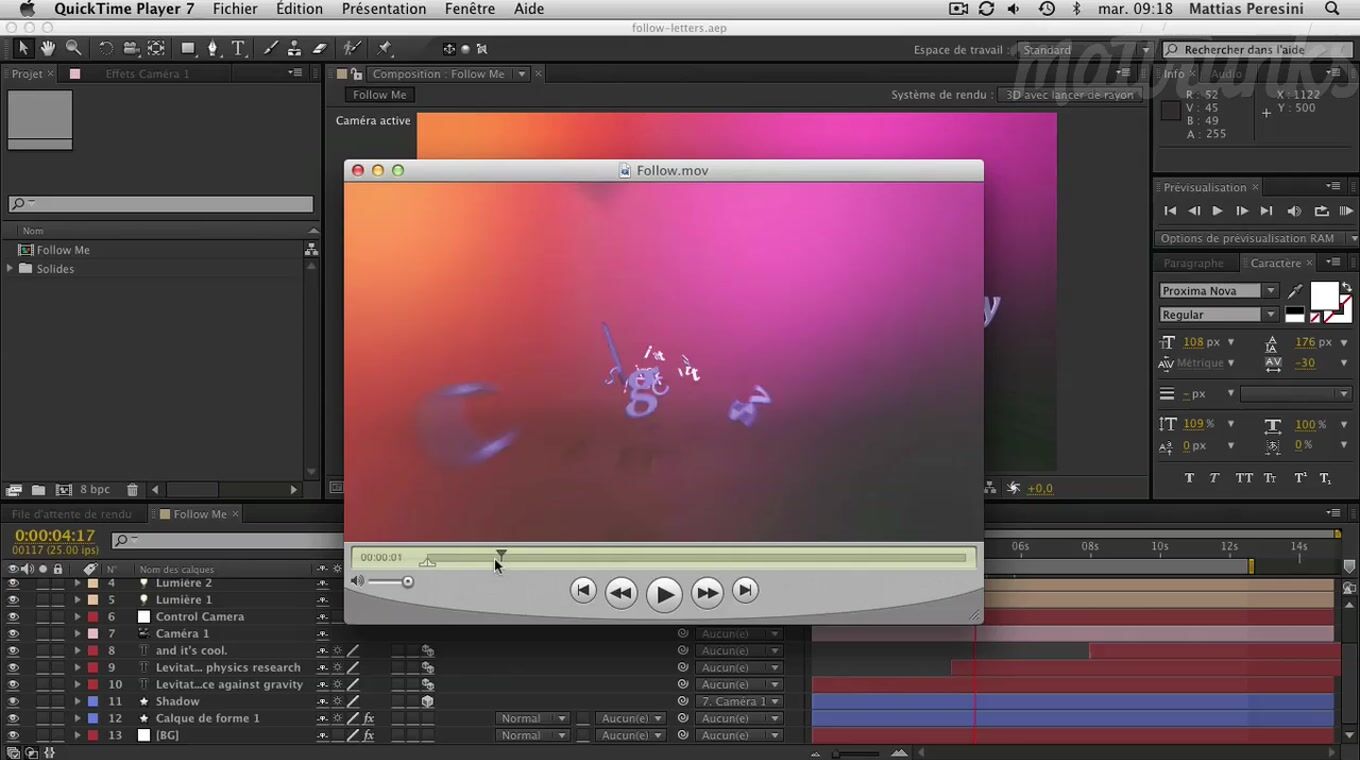The image size is (1360, 760).
Task: Delete selected item with trash icon
Action: click(132, 490)
